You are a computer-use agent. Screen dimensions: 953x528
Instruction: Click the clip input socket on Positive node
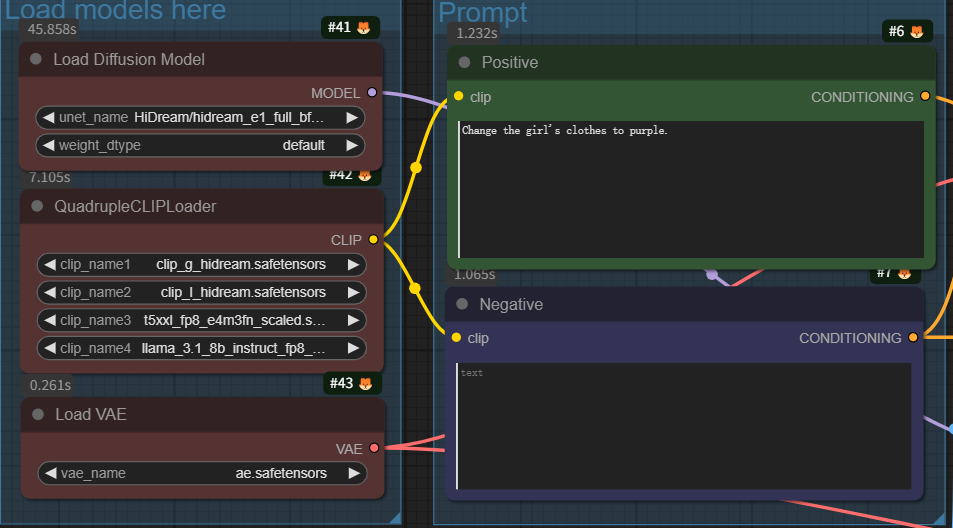(x=459, y=96)
